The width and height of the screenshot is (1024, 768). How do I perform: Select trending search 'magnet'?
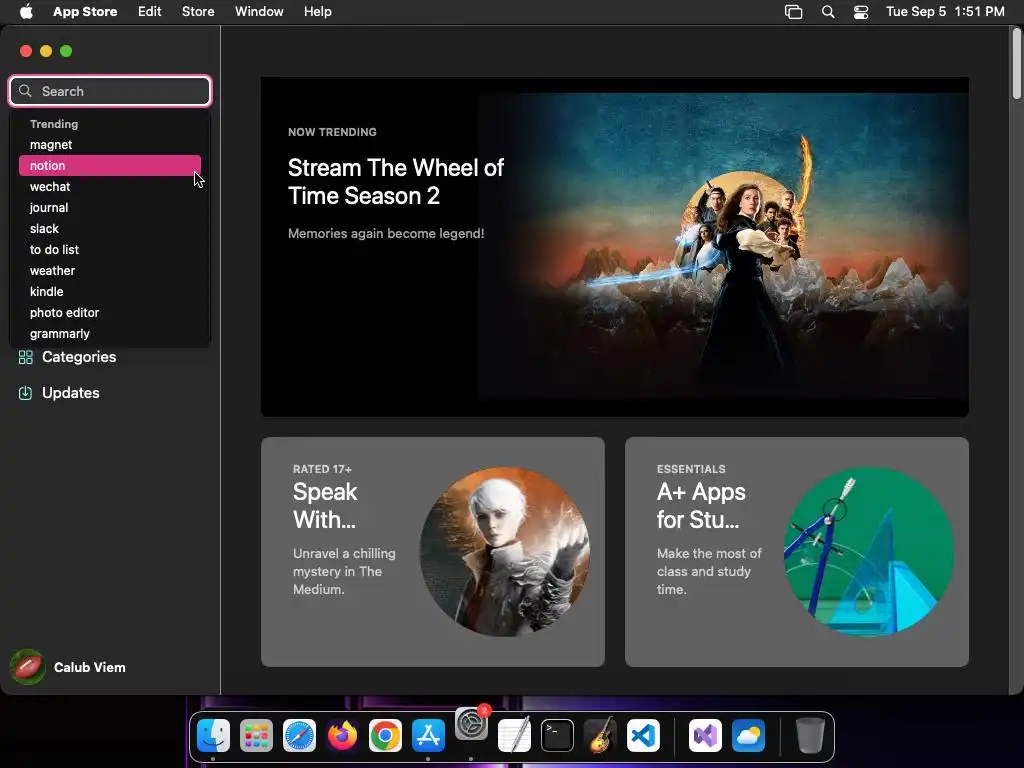[110, 144]
